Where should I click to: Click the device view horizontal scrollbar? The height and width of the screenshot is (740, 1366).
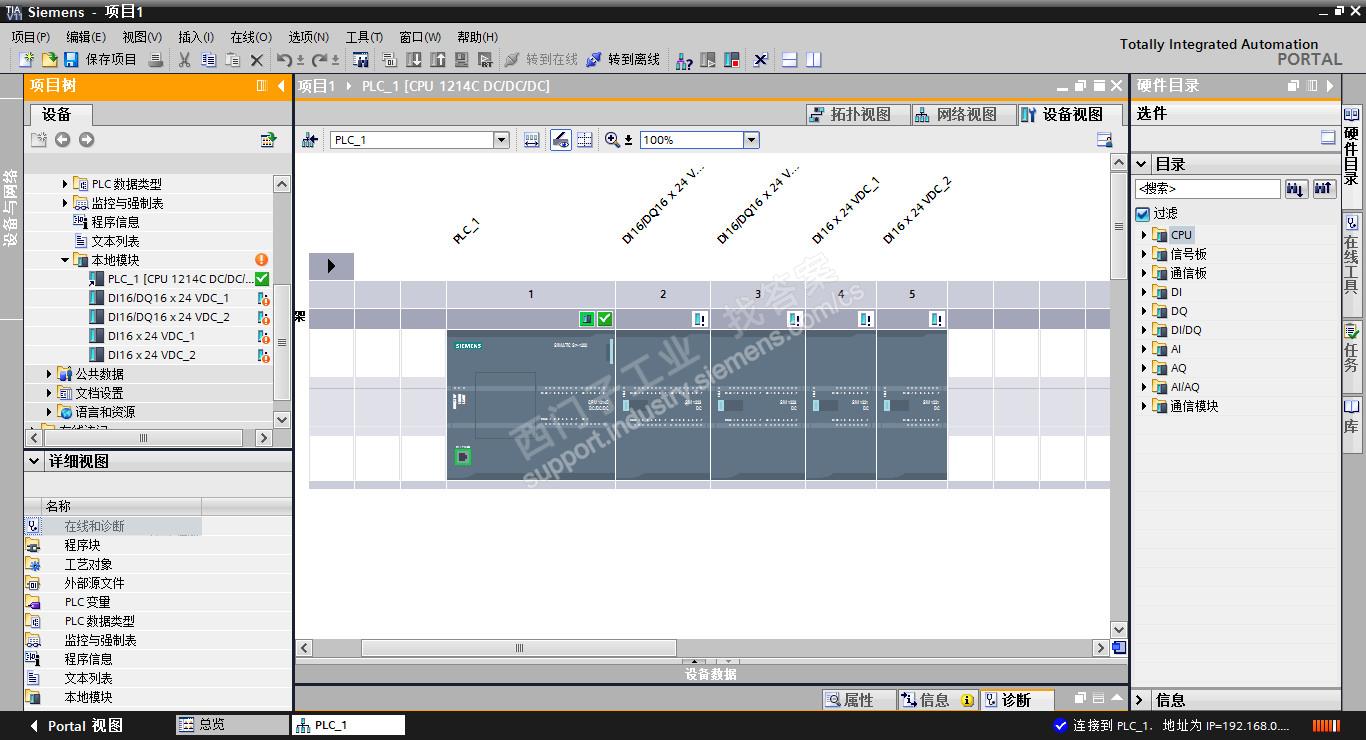point(519,648)
